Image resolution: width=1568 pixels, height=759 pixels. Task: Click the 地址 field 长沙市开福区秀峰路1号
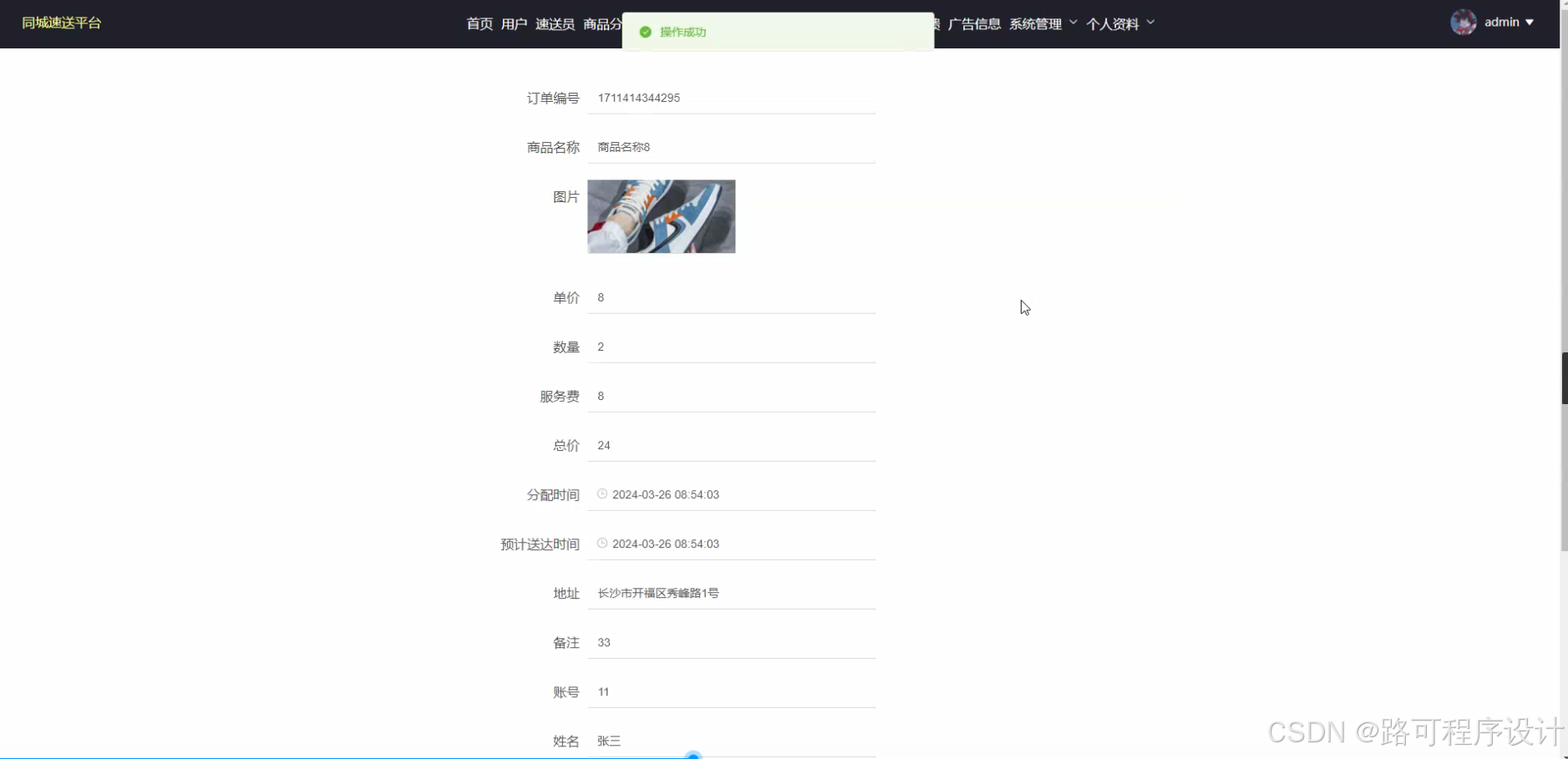click(731, 593)
